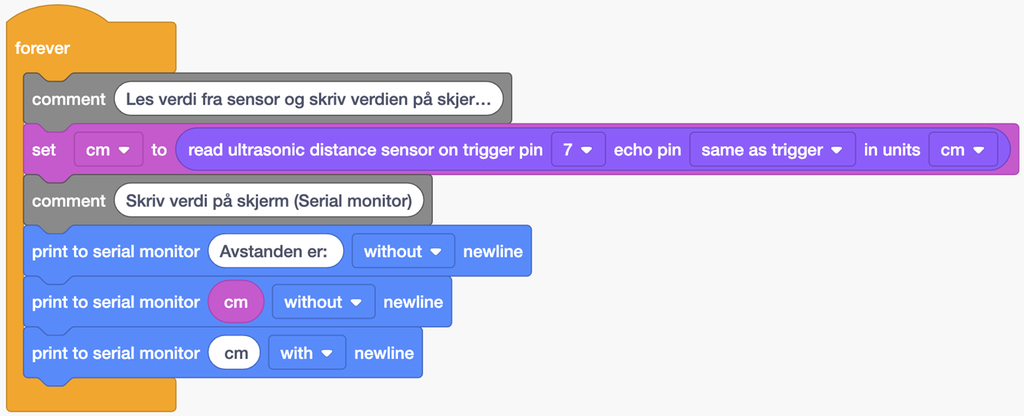This screenshot has width=1024, height=416.
Task: Select the first gray comment block label
Action: 68,99
